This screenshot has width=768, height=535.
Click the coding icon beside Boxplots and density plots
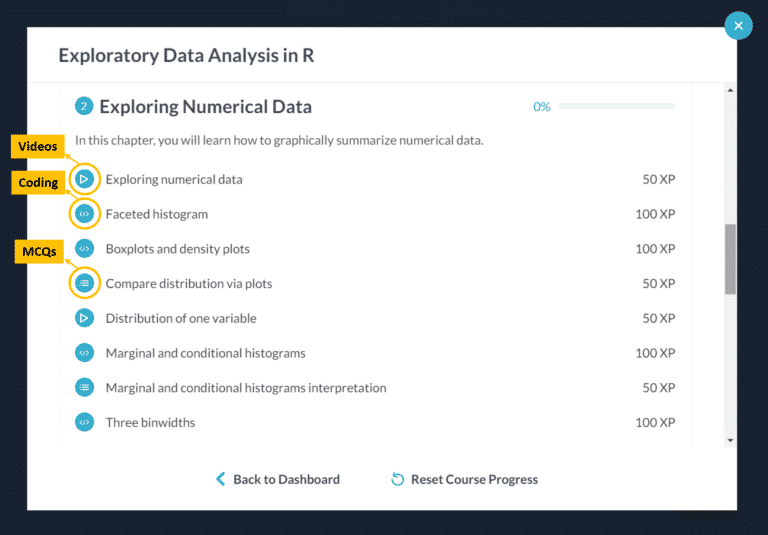pyautogui.click(x=84, y=249)
